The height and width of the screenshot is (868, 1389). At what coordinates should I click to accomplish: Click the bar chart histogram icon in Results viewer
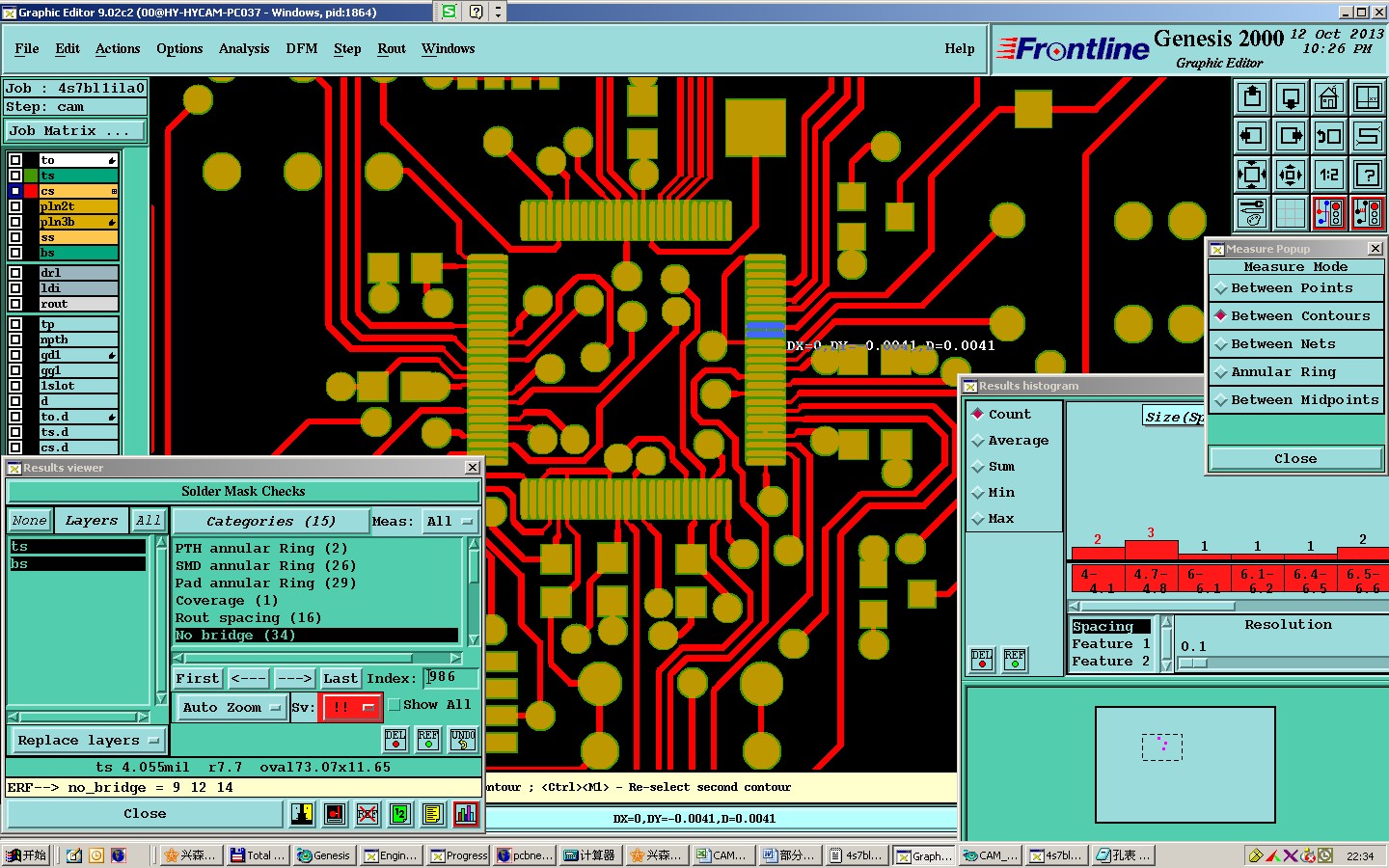[466, 814]
